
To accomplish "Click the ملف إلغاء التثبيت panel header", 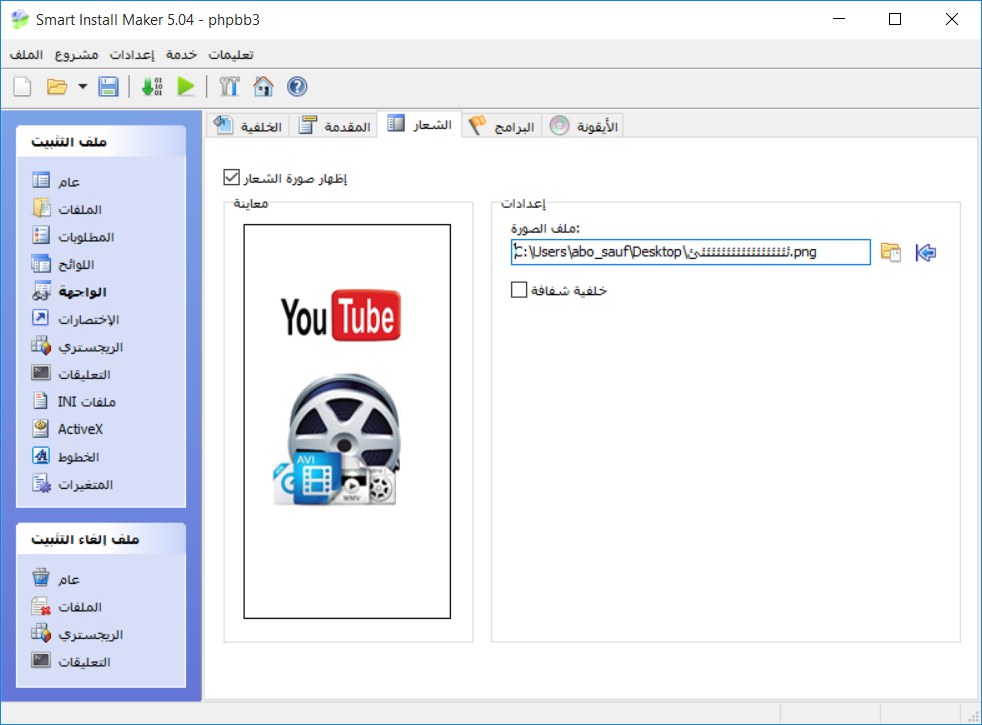I will 101,539.
